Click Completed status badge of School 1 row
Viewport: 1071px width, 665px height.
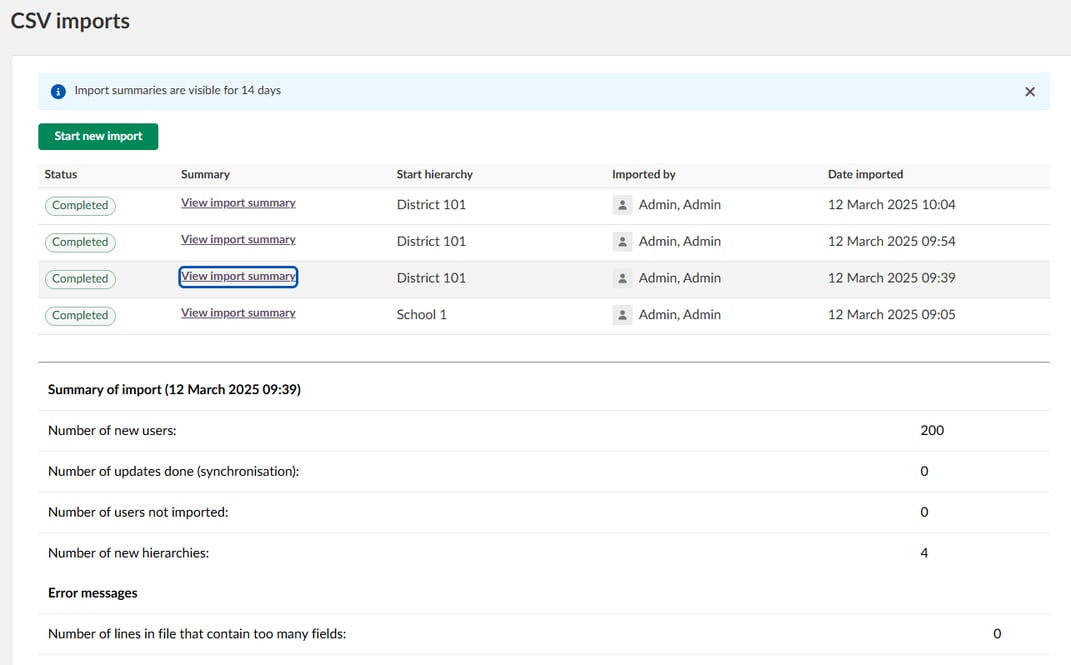coord(80,315)
